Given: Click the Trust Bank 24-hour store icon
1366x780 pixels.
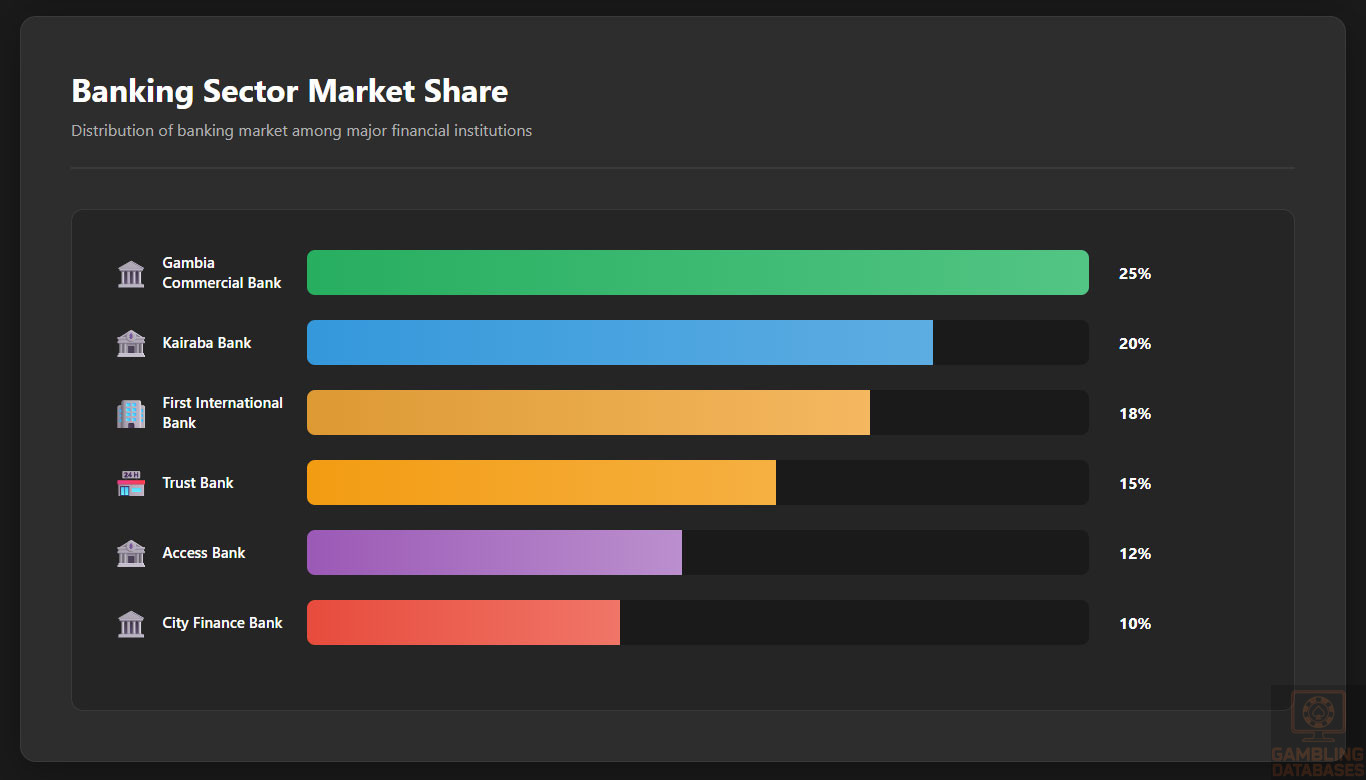Looking at the screenshot, I should tap(131, 483).
